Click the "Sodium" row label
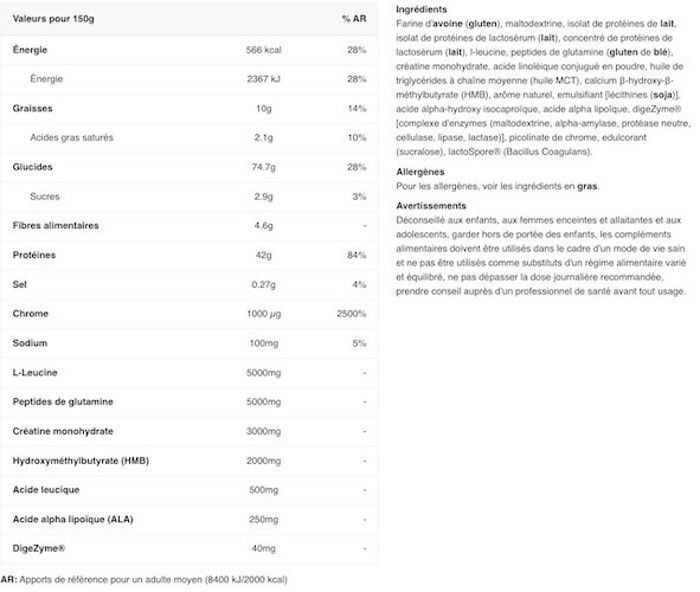This screenshot has height=592, width=700. [31, 343]
